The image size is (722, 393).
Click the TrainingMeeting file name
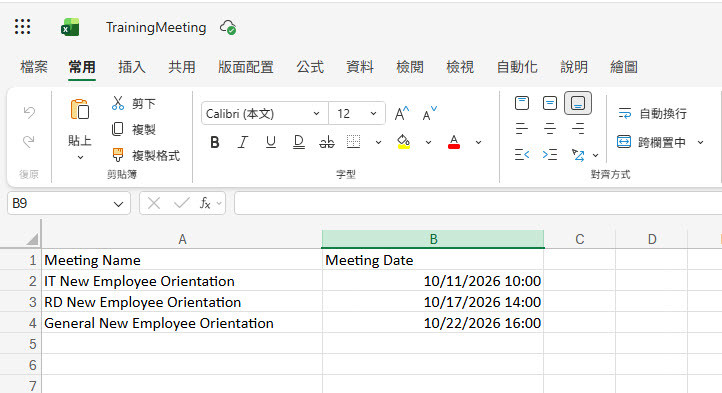click(156, 28)
